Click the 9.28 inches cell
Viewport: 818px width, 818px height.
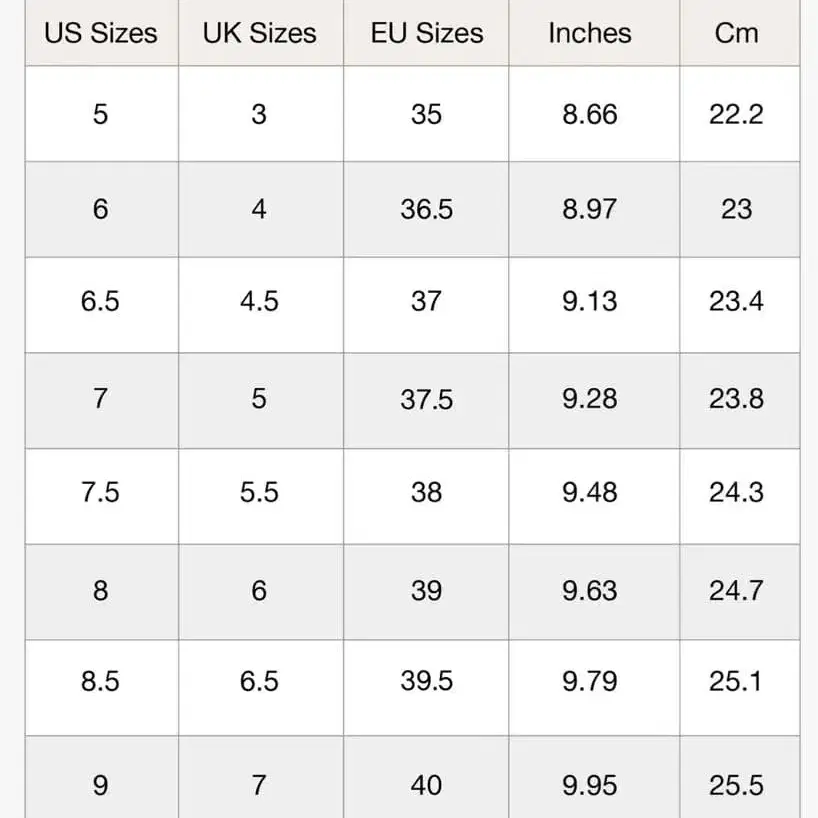coord(590,399)
